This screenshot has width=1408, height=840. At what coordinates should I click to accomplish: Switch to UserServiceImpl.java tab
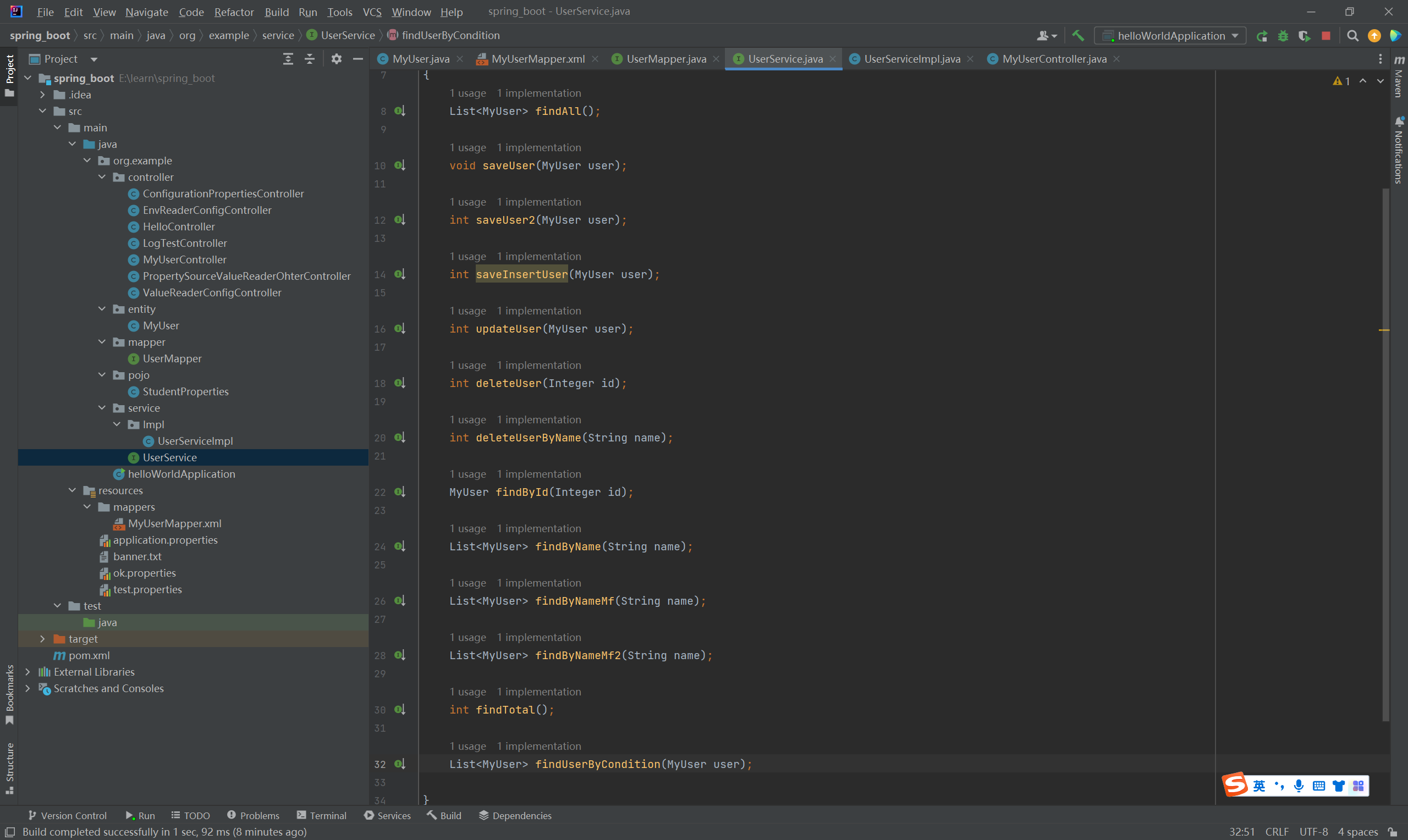click(911, 59)
